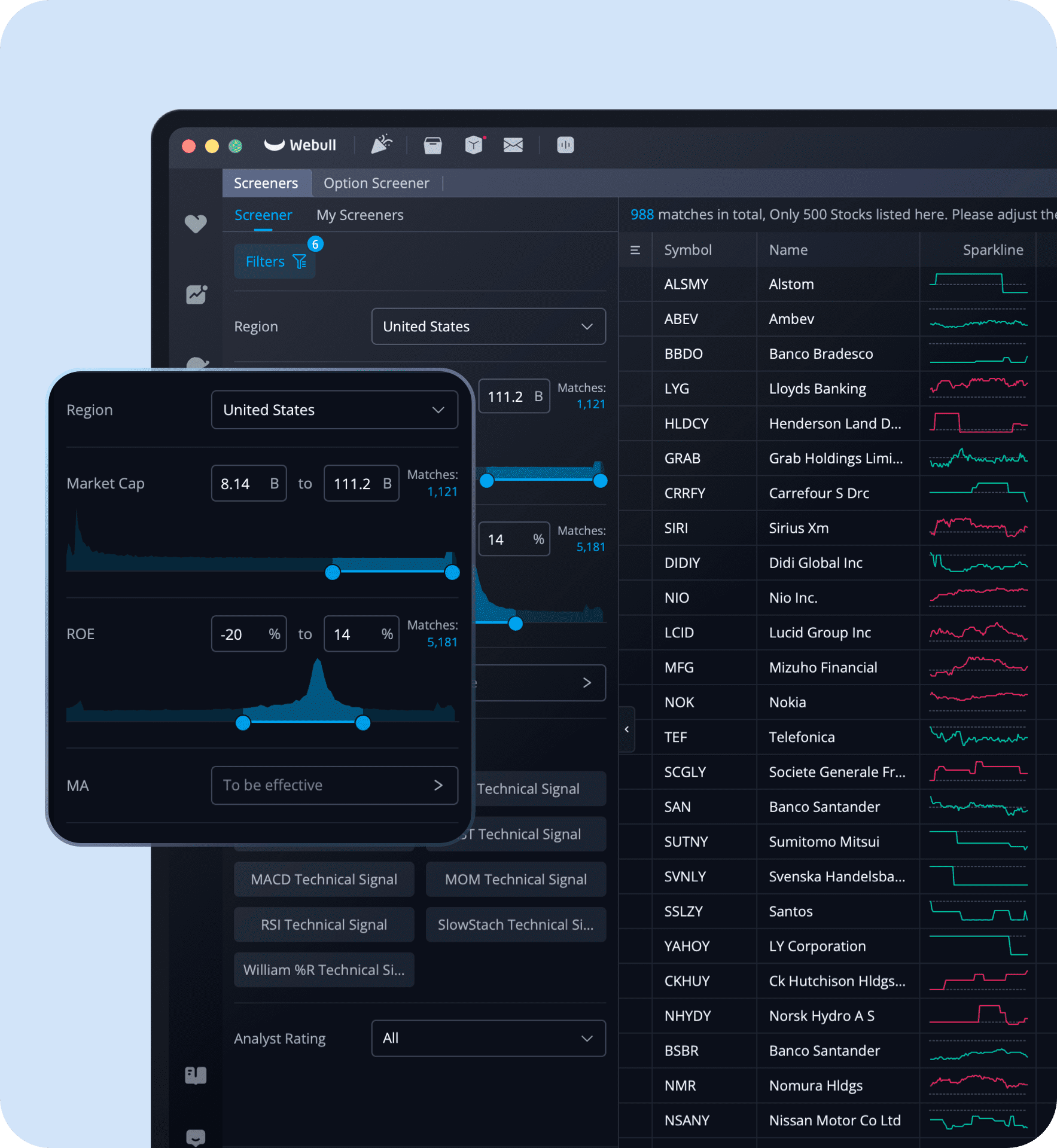Open the My Screeners tab
Screen dimensions: 1057x1148
tap(360, 215)
